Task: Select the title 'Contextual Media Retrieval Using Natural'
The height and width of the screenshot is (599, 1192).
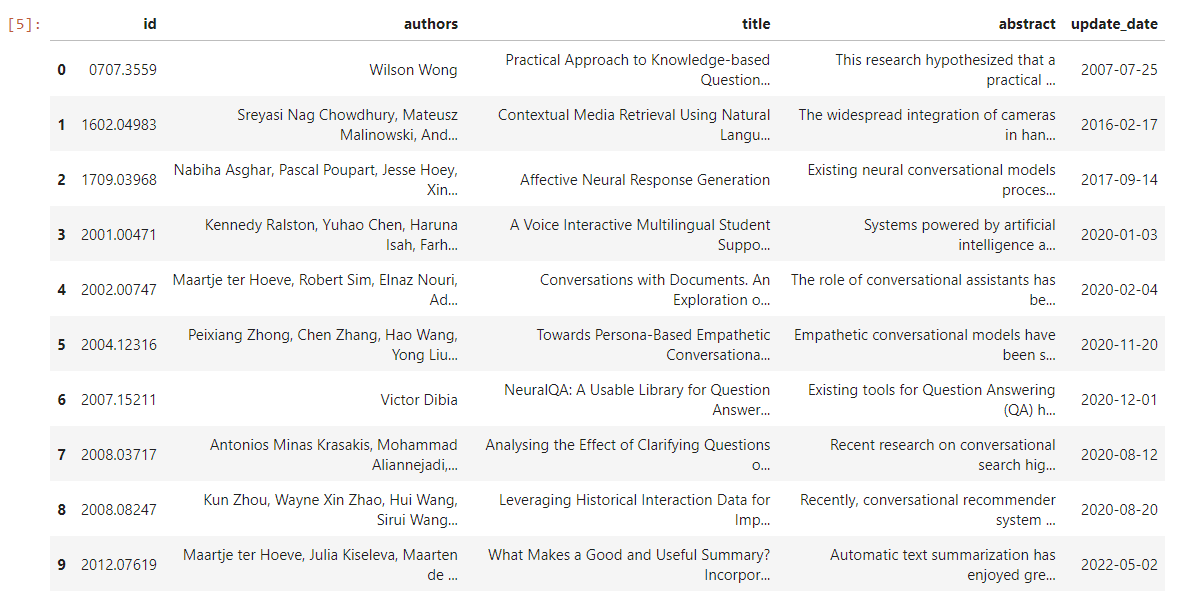Action: [634, 125]
